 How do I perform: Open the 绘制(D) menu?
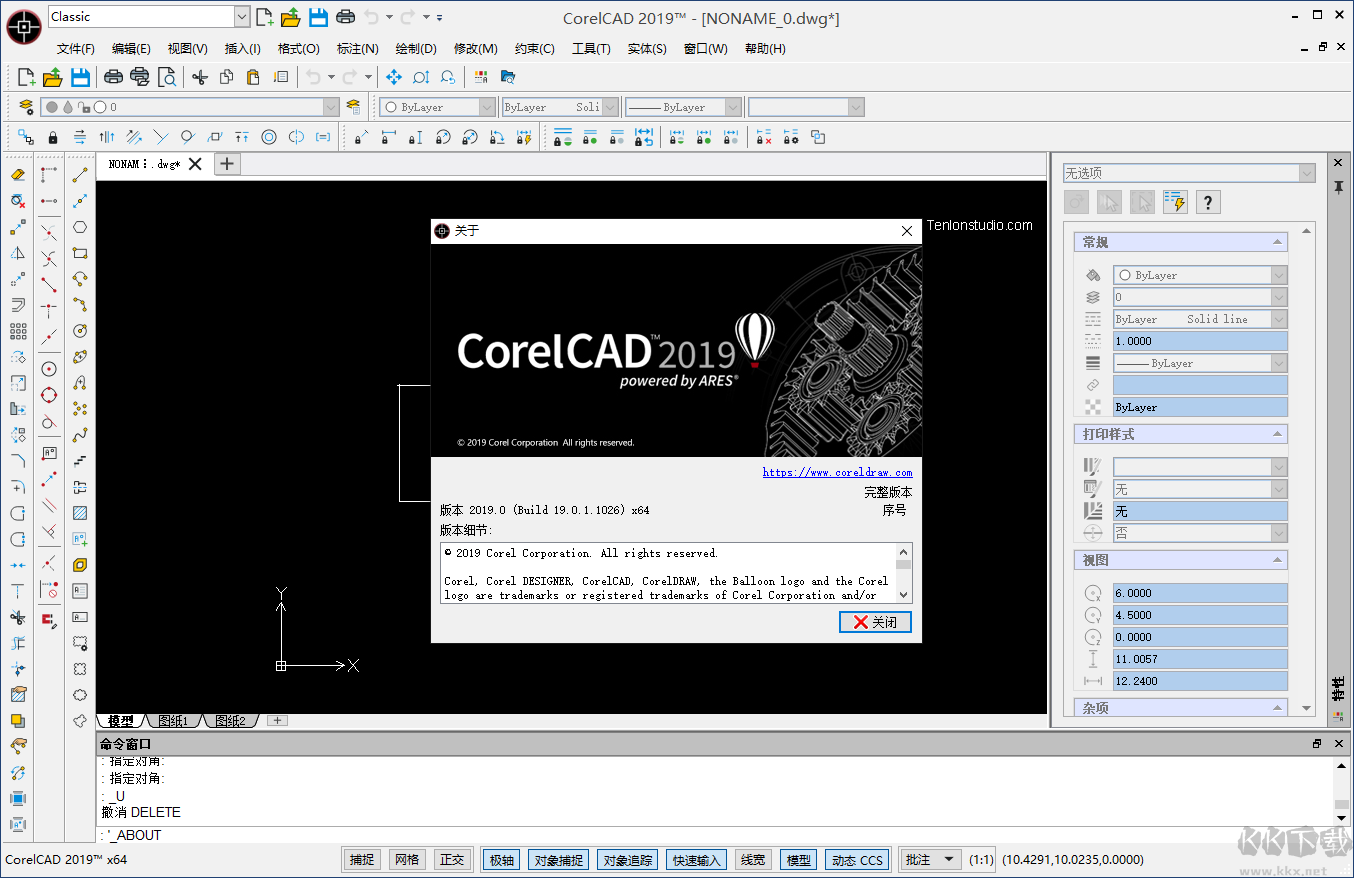point(416,49)
